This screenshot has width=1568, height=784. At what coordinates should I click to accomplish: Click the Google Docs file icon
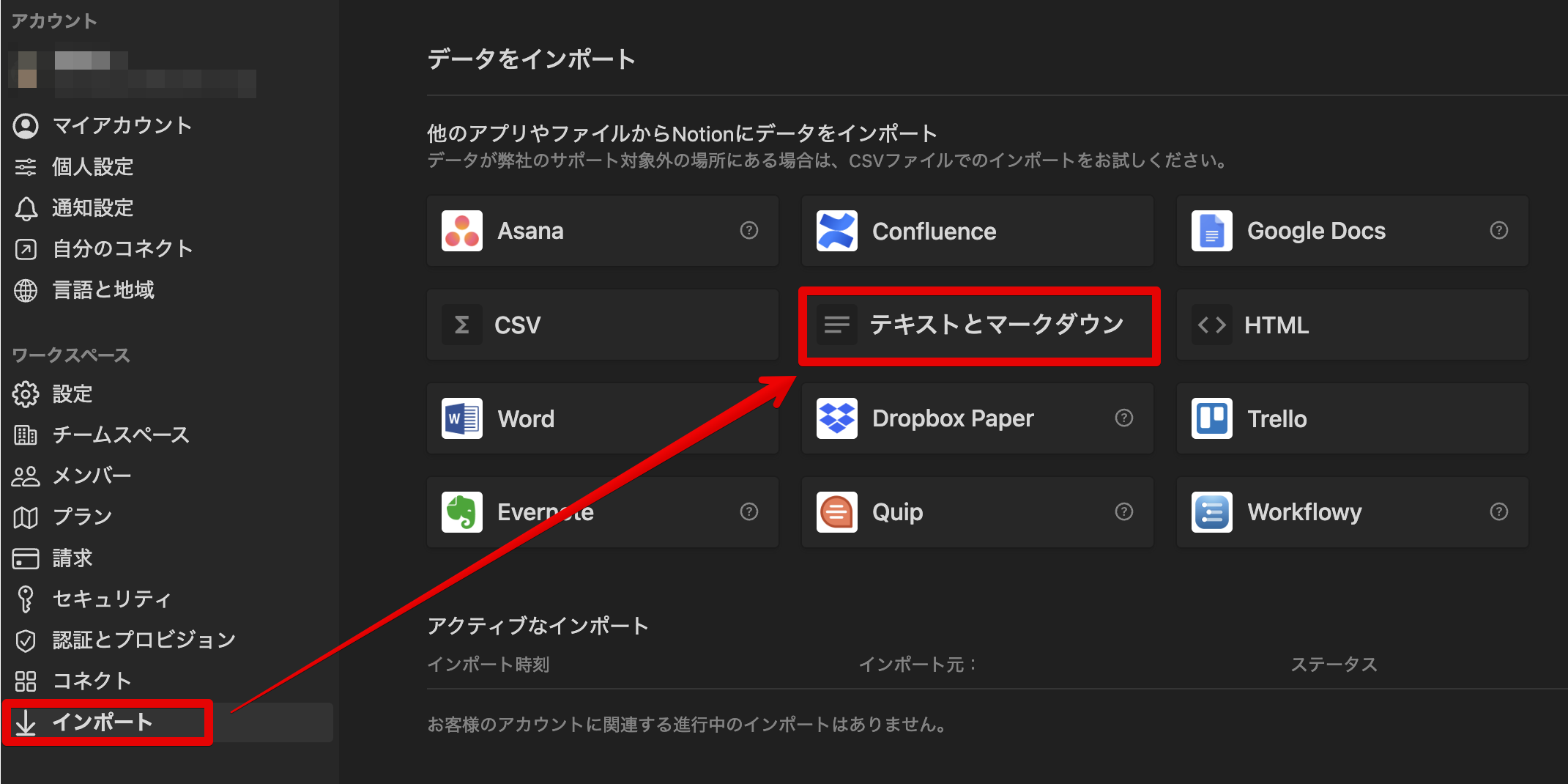click(x=1211, y=231)
